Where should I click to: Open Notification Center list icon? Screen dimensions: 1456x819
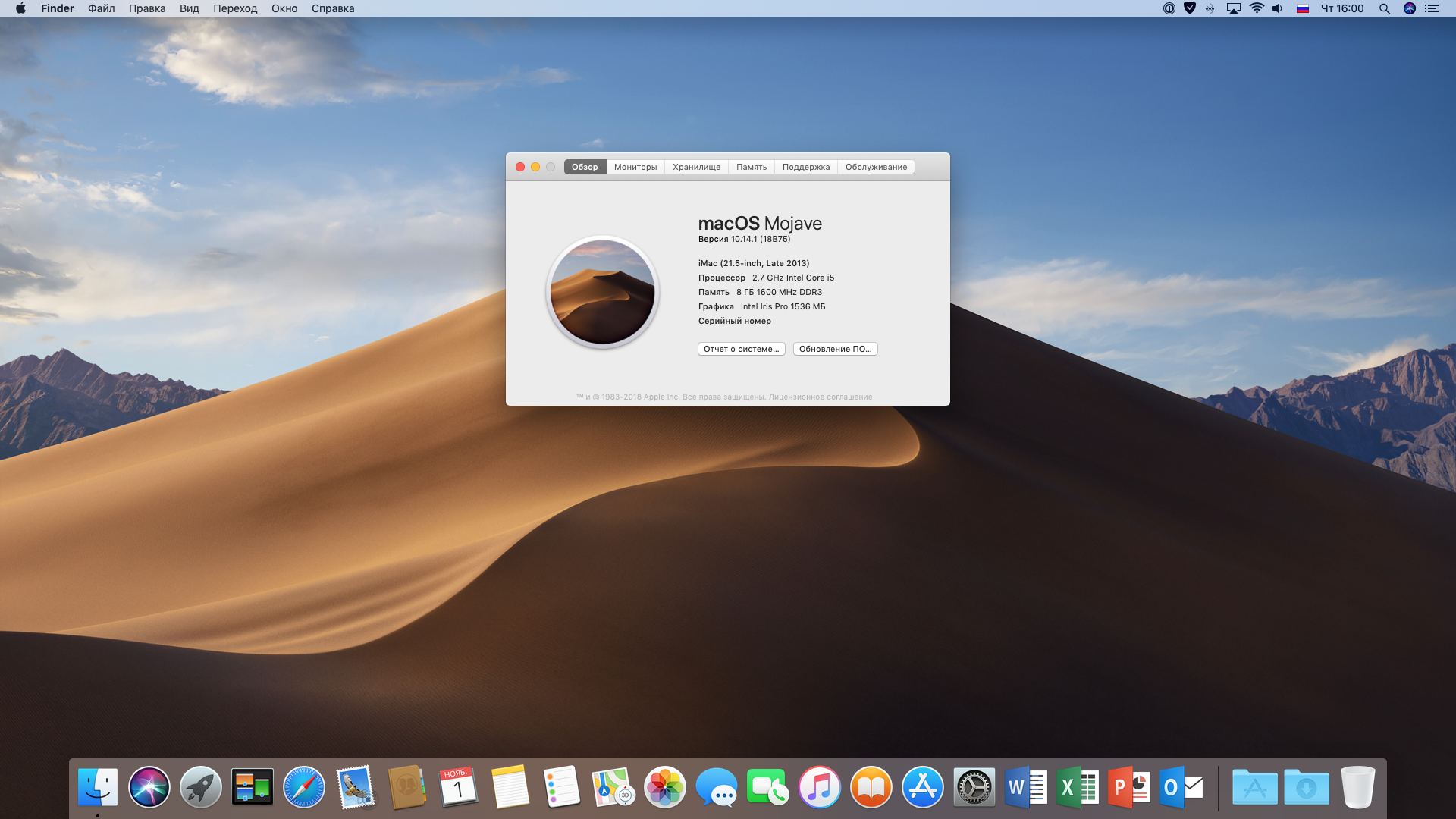1432,8
